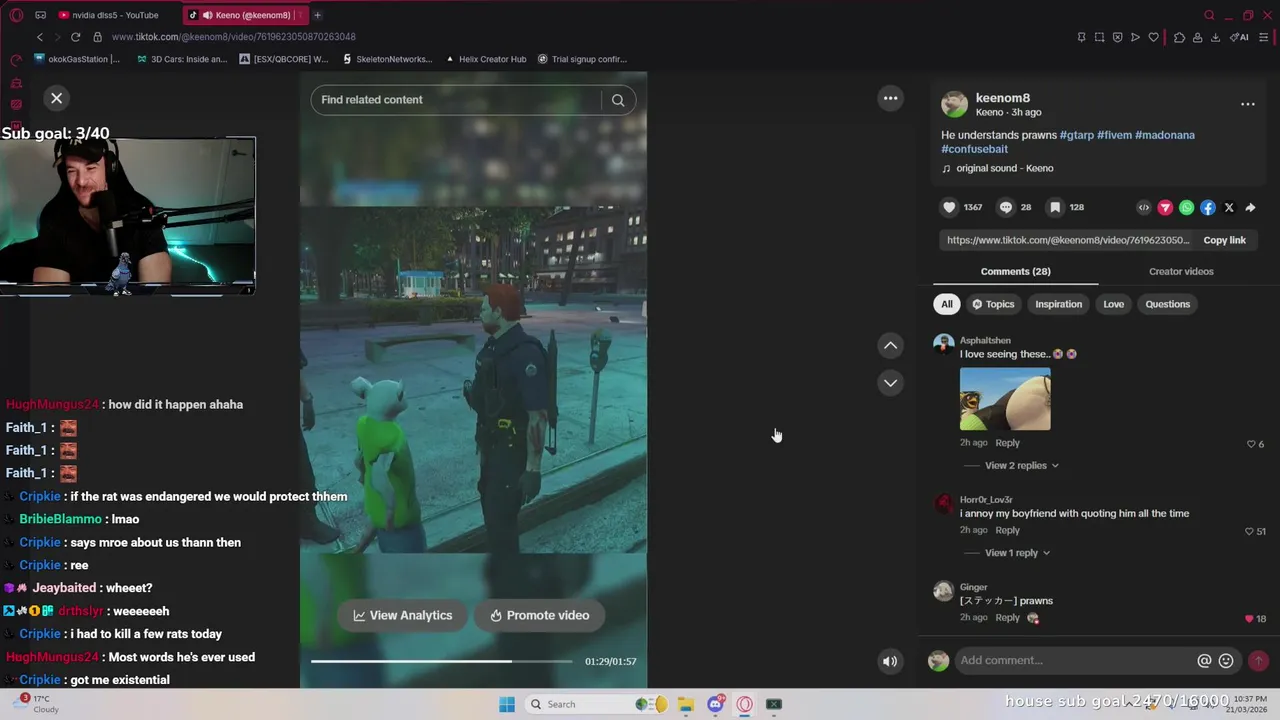This screenshot has width=1280, height=720.
Task: Open the emoji picker in comment box
Action: (1226, 661)
